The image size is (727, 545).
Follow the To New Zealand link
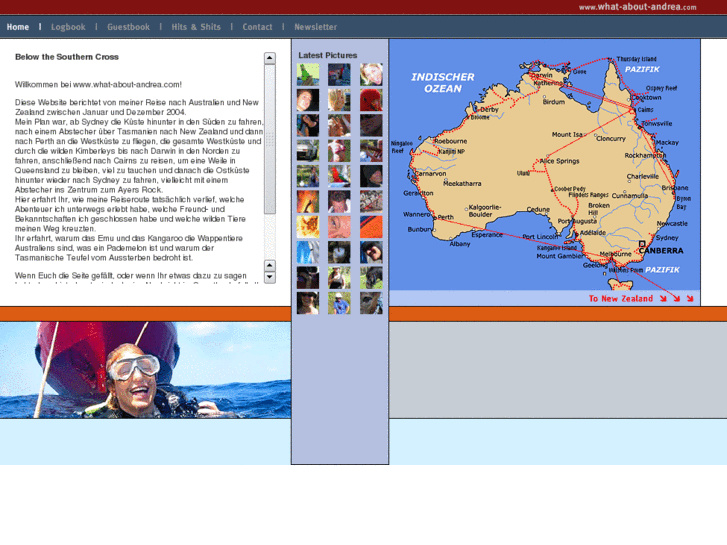click(x=641, y=298)
